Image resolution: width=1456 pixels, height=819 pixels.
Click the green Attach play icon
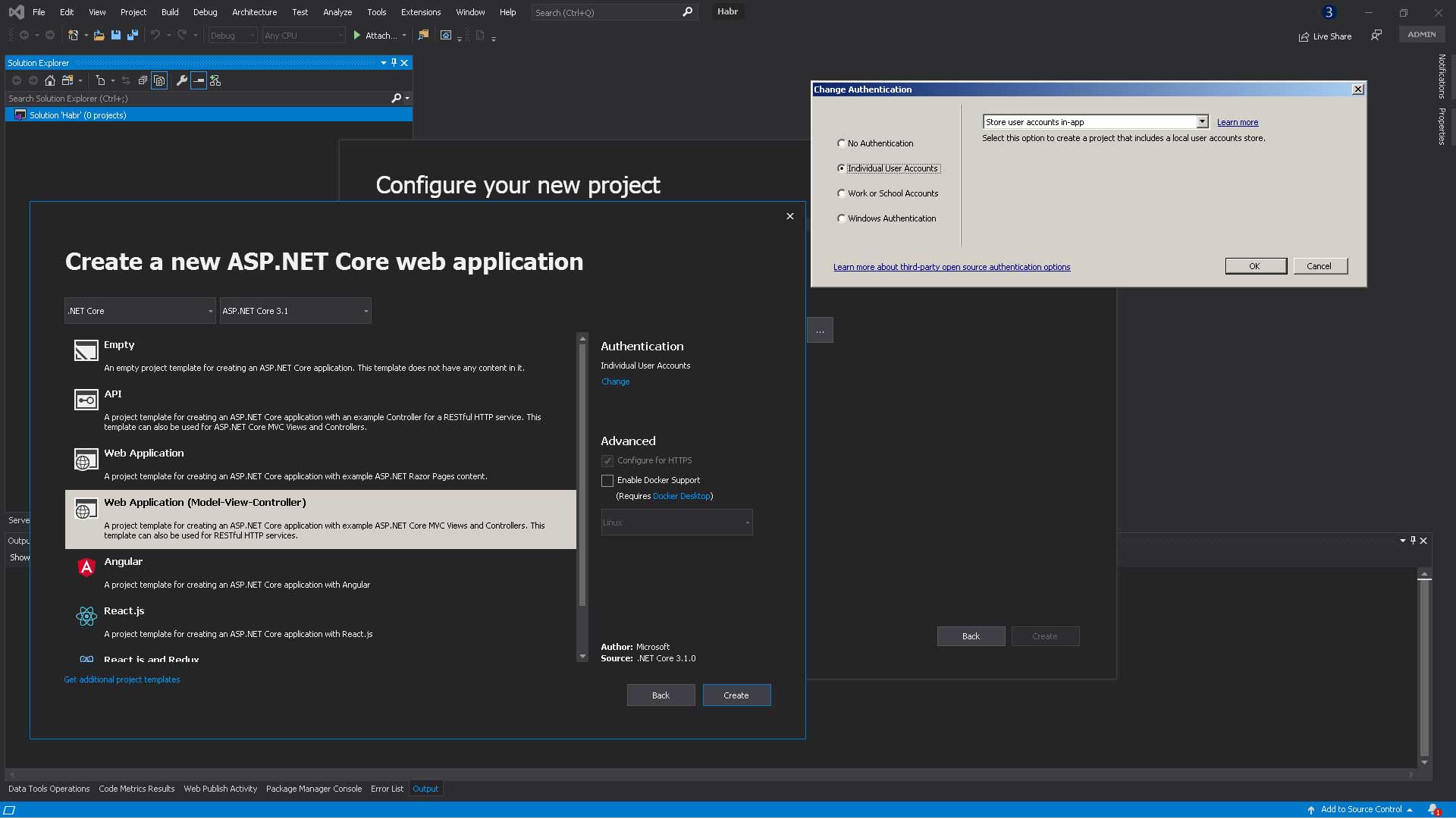[x=357, y=36]
